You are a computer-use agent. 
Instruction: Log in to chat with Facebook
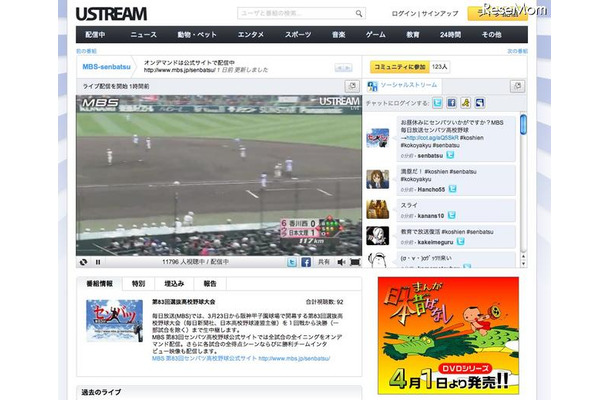coord(451,103)
